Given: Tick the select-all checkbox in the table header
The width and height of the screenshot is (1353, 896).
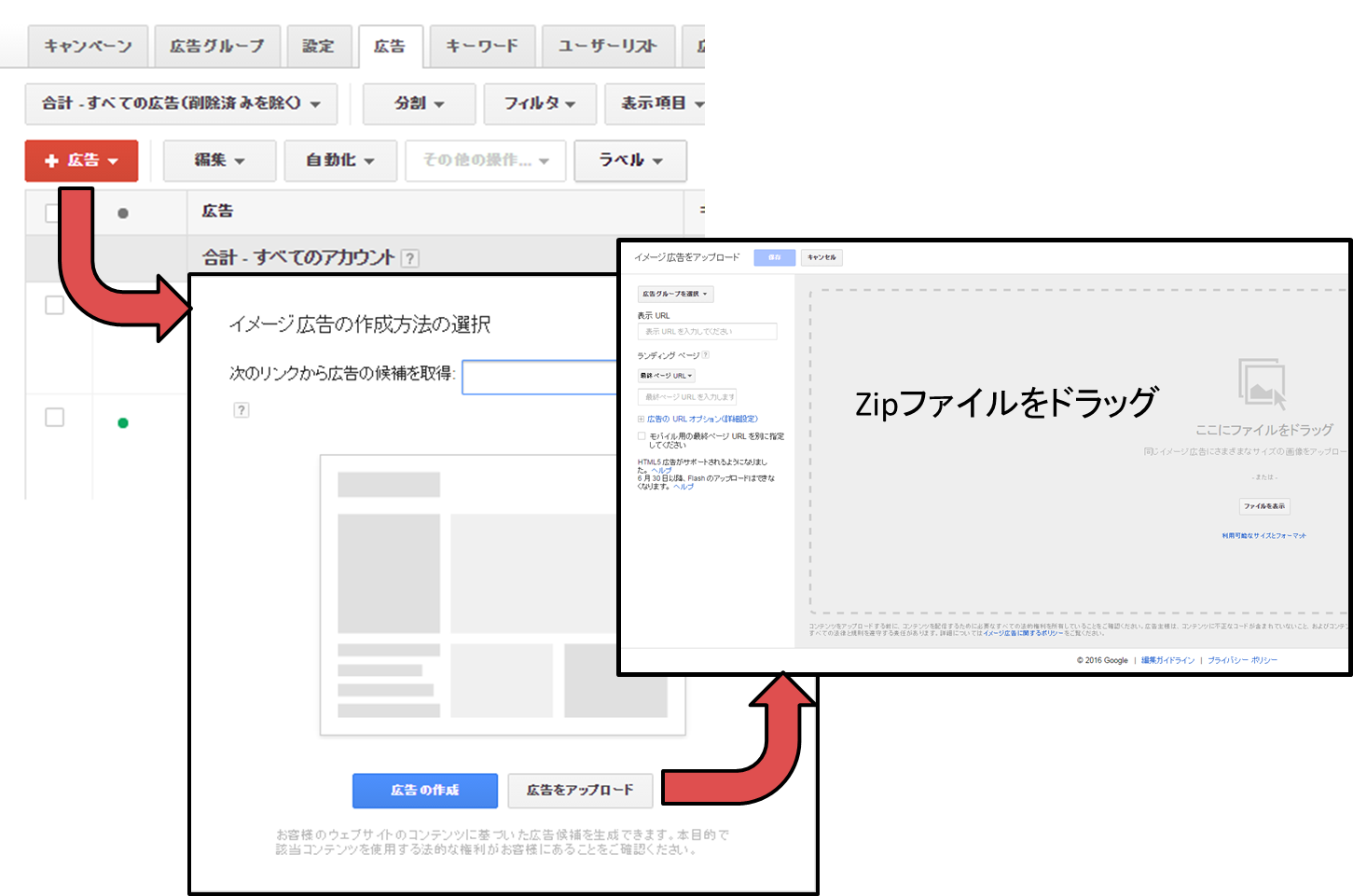Looking at the screenshot, I should point(52,214).
